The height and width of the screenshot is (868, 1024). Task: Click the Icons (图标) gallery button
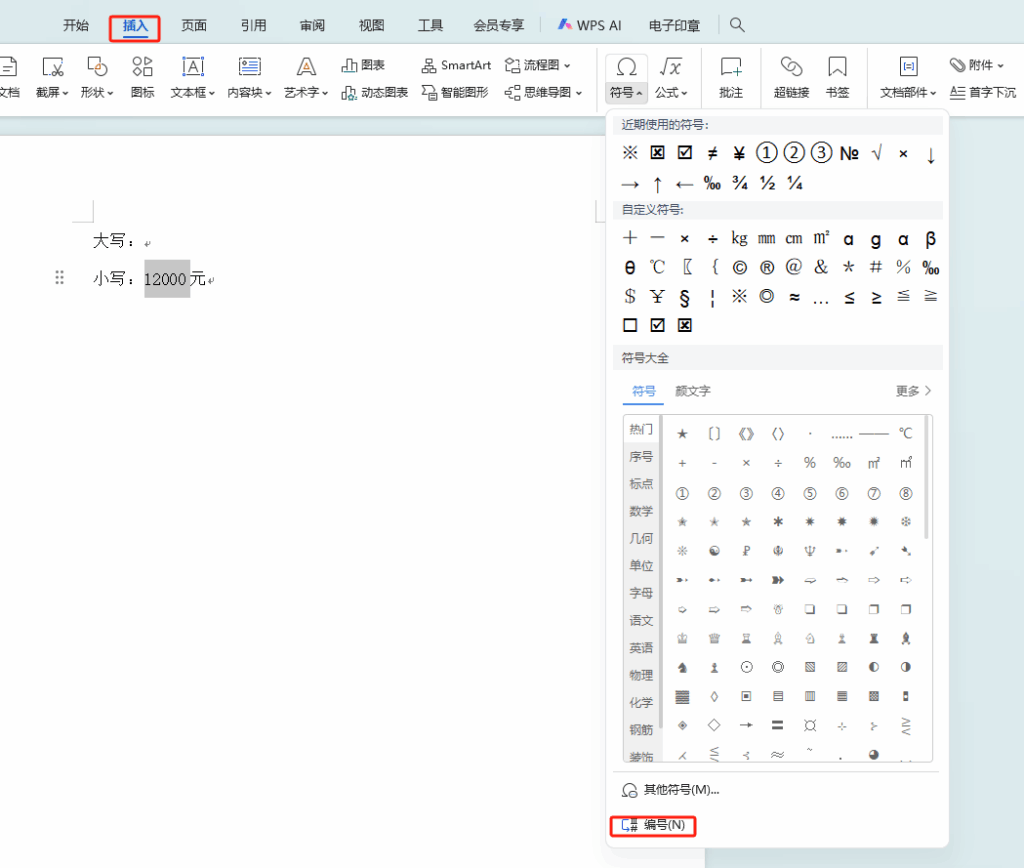142,77
